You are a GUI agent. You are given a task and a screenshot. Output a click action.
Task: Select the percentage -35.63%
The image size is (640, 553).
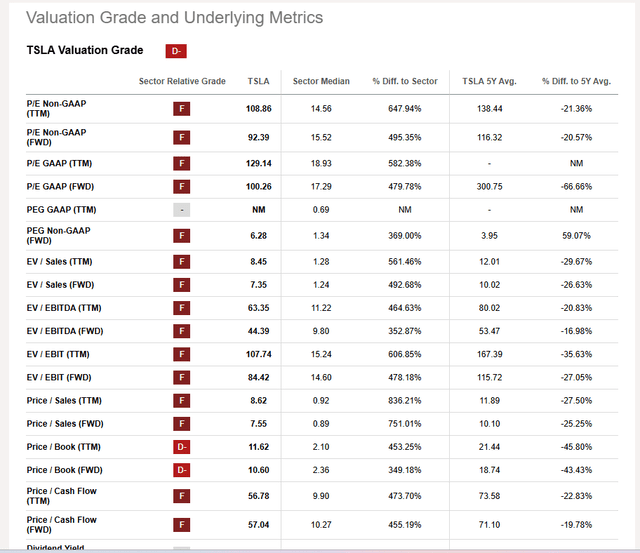576,354
